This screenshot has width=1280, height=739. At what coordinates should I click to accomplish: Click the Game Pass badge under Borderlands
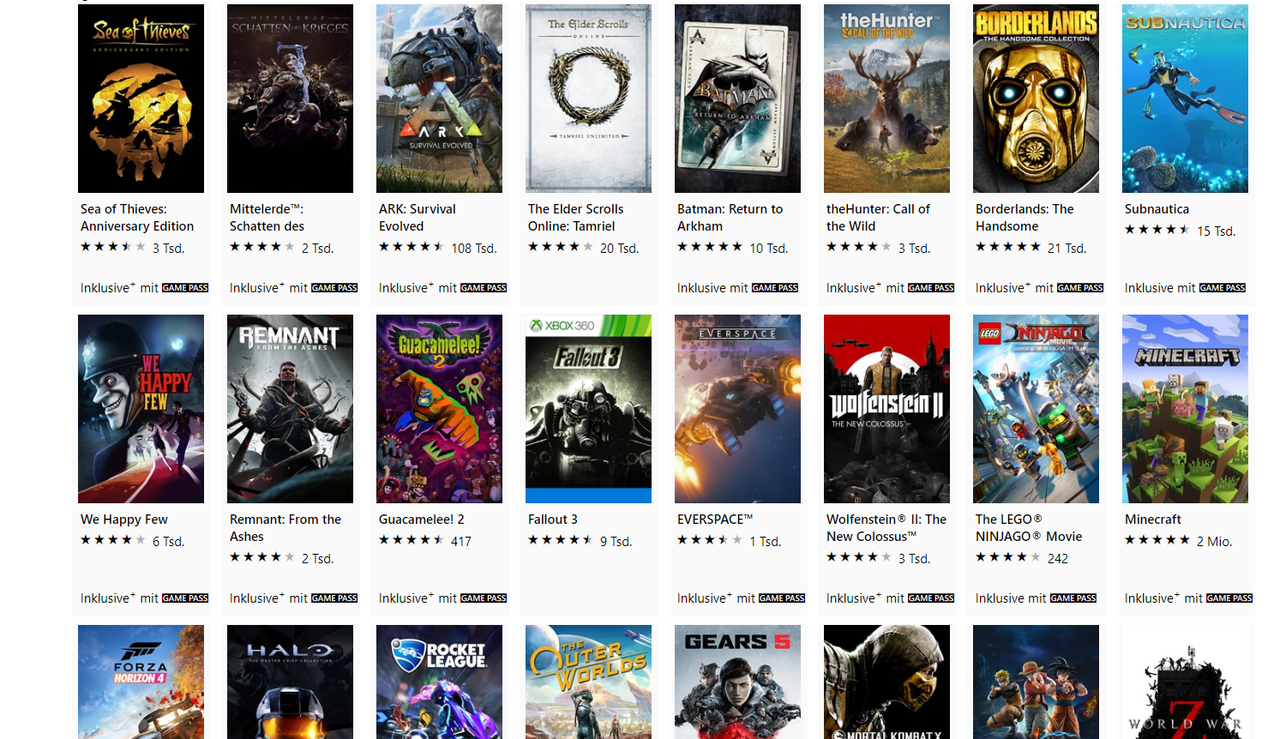pos(1080,288)
